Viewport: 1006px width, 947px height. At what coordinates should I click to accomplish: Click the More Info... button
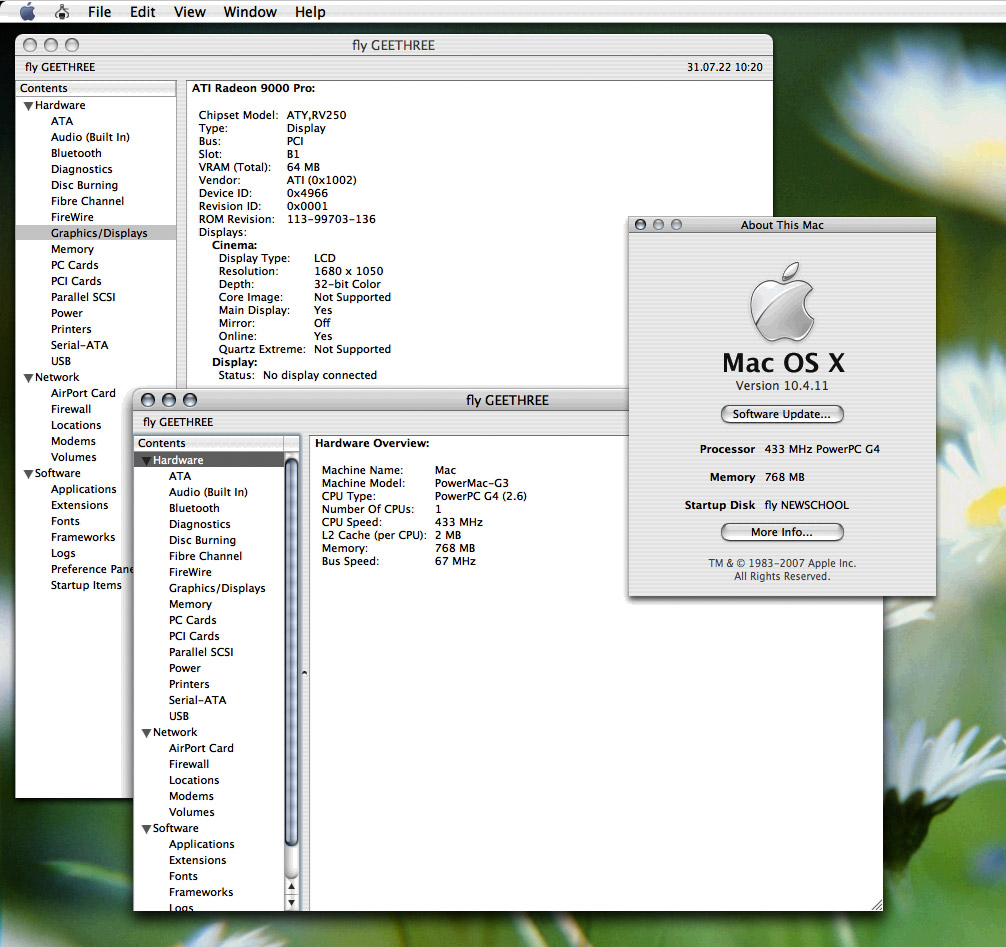coord(781,532)
